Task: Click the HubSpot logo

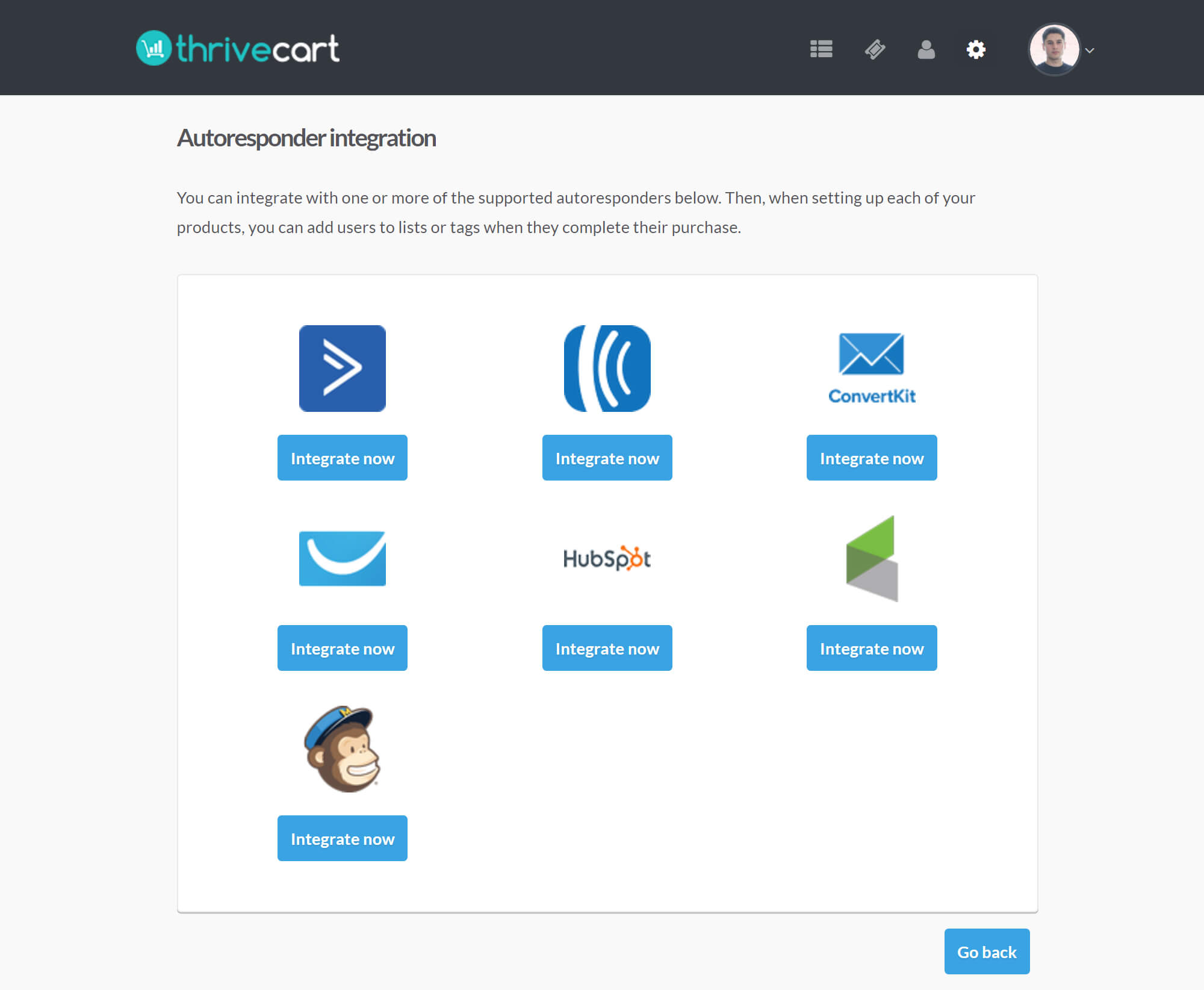Action: (x=607, y=558)
